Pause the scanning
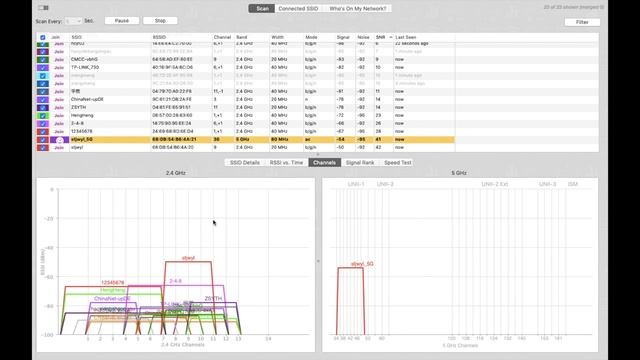The height and width of the screenshot is (360, 640). click(x=122, y=20)
